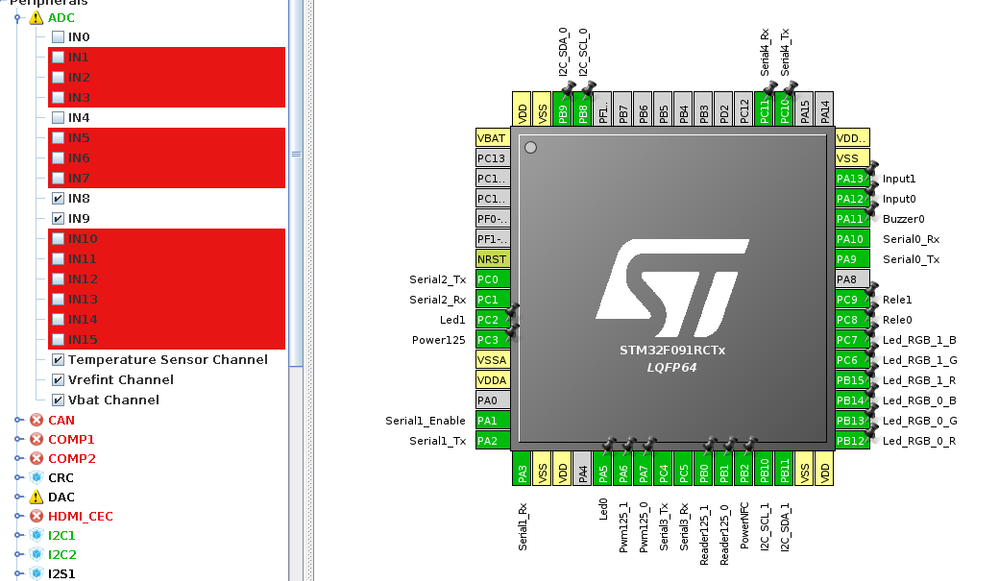Click the panel splitter handle
Viewport: 999px width, 581px height.
308,290
